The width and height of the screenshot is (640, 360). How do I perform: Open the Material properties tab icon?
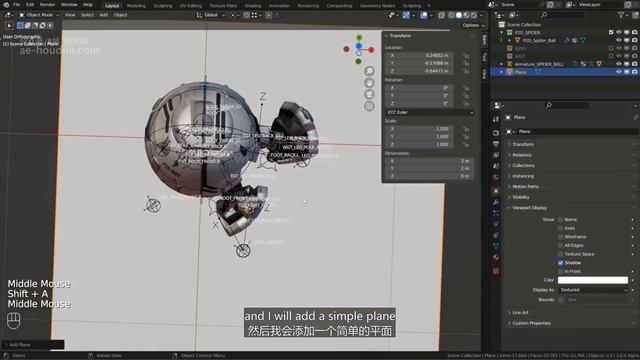[x=496, y=257]
